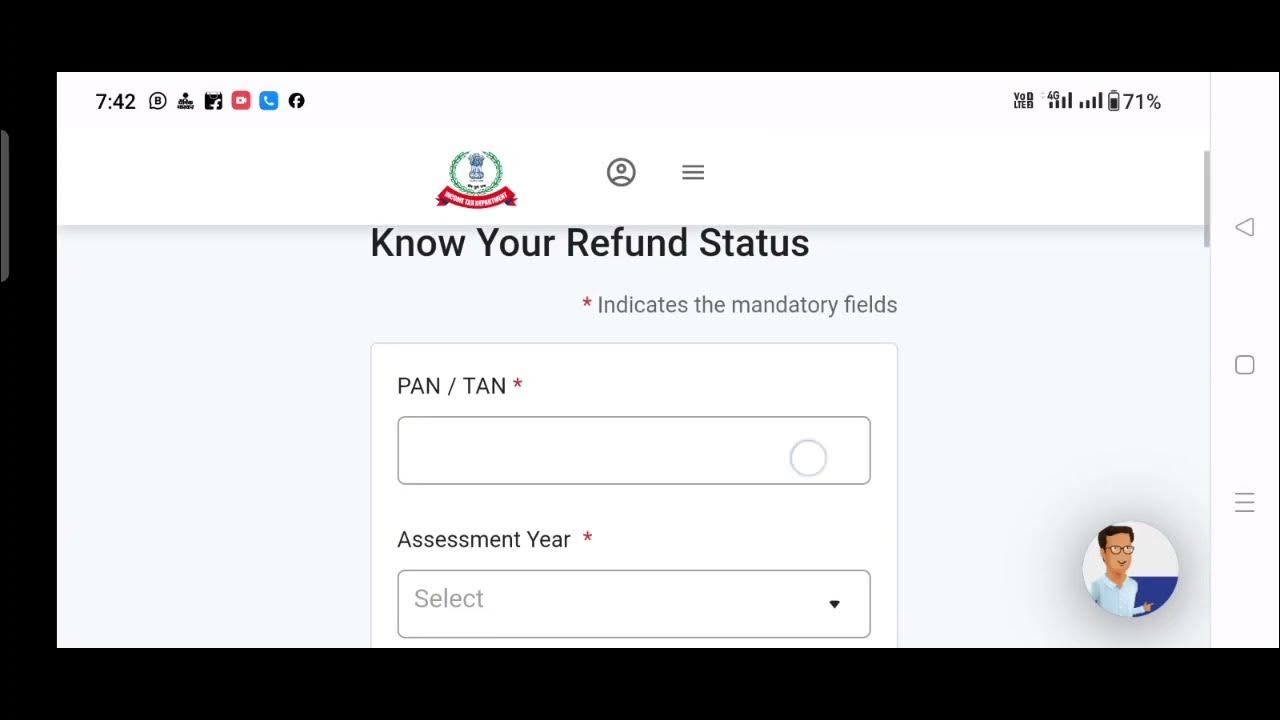Tap the chatbot assistant avatar
Image resolution: width=1280 pixels, height=720 pixels.
click(x=1130, y=569)
